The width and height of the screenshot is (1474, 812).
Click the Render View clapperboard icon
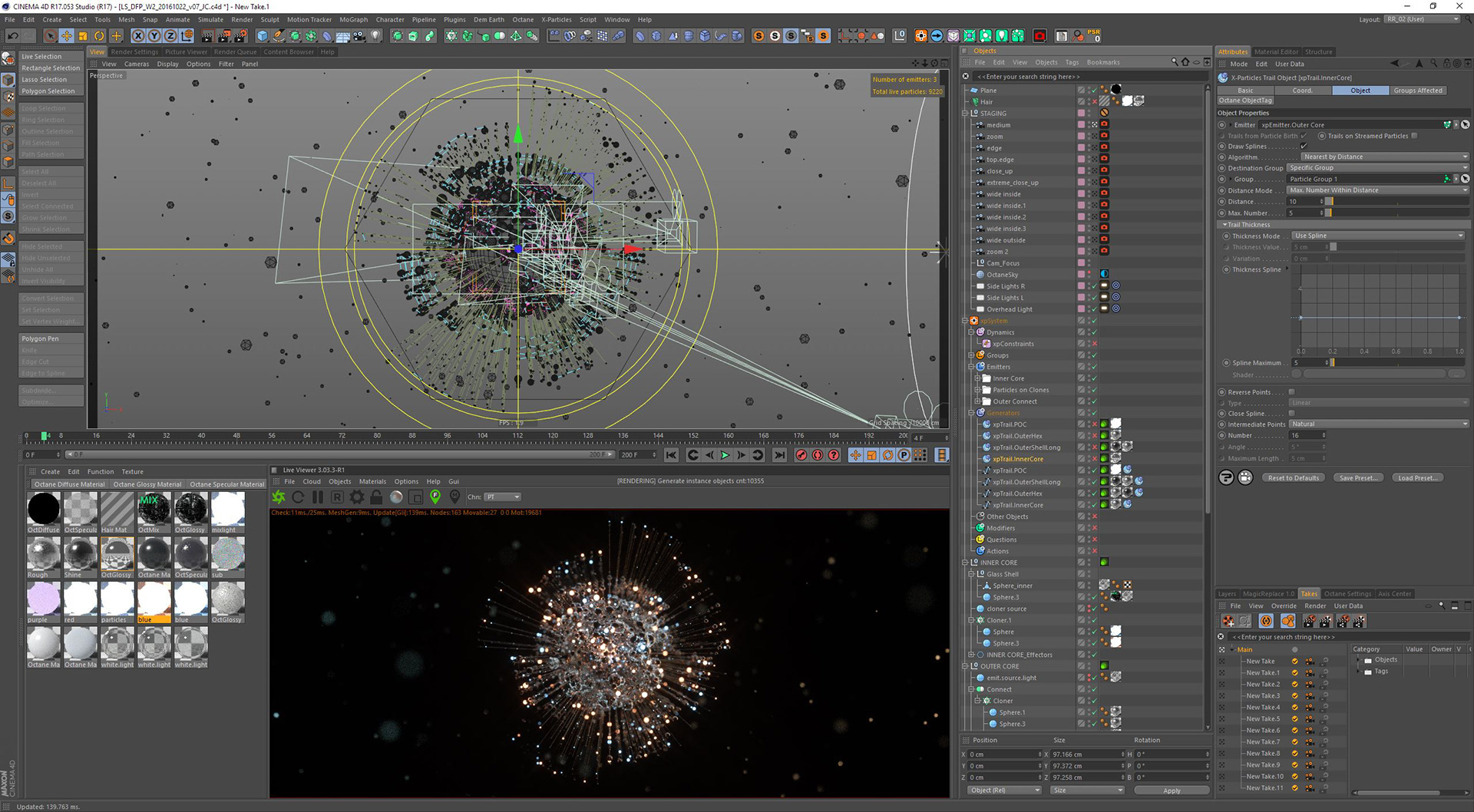[207, 36]
